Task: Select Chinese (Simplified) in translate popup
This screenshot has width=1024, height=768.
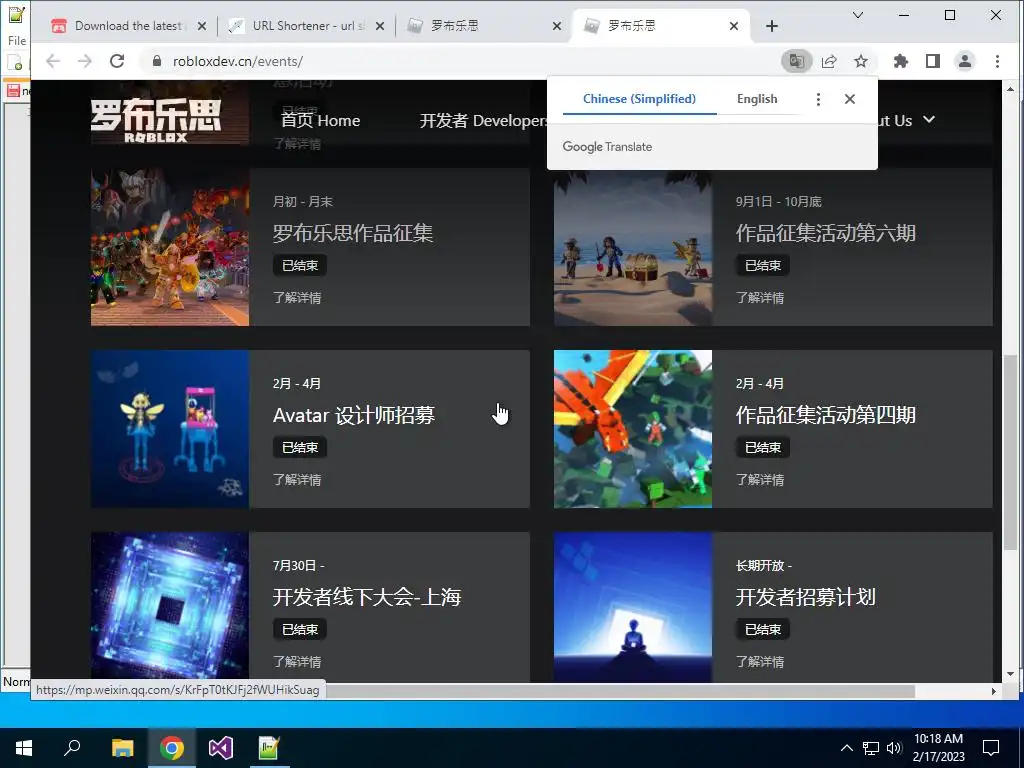Action: click(639, 99)
